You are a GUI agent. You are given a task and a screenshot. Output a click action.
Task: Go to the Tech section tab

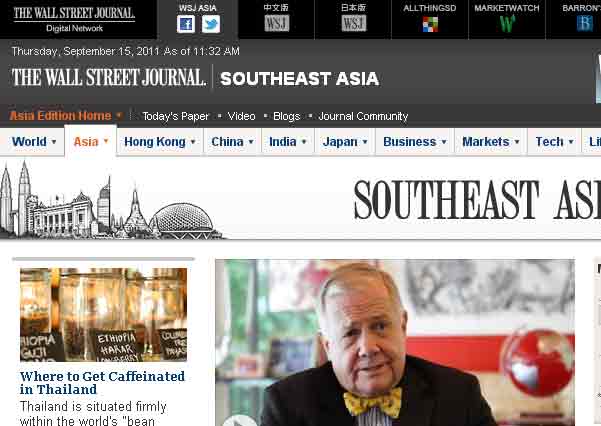(x=554, y=142)
